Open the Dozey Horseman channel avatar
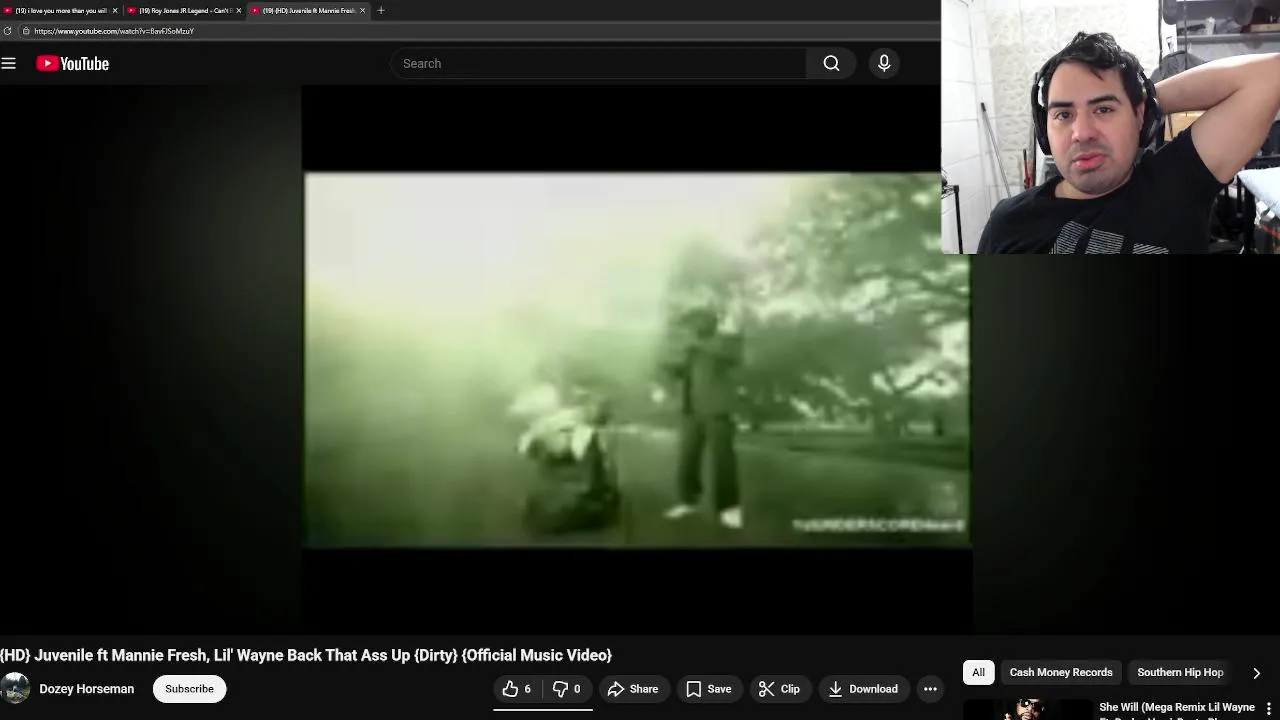Viewport: 1280px width, 720px height. (x=14, y=689)
